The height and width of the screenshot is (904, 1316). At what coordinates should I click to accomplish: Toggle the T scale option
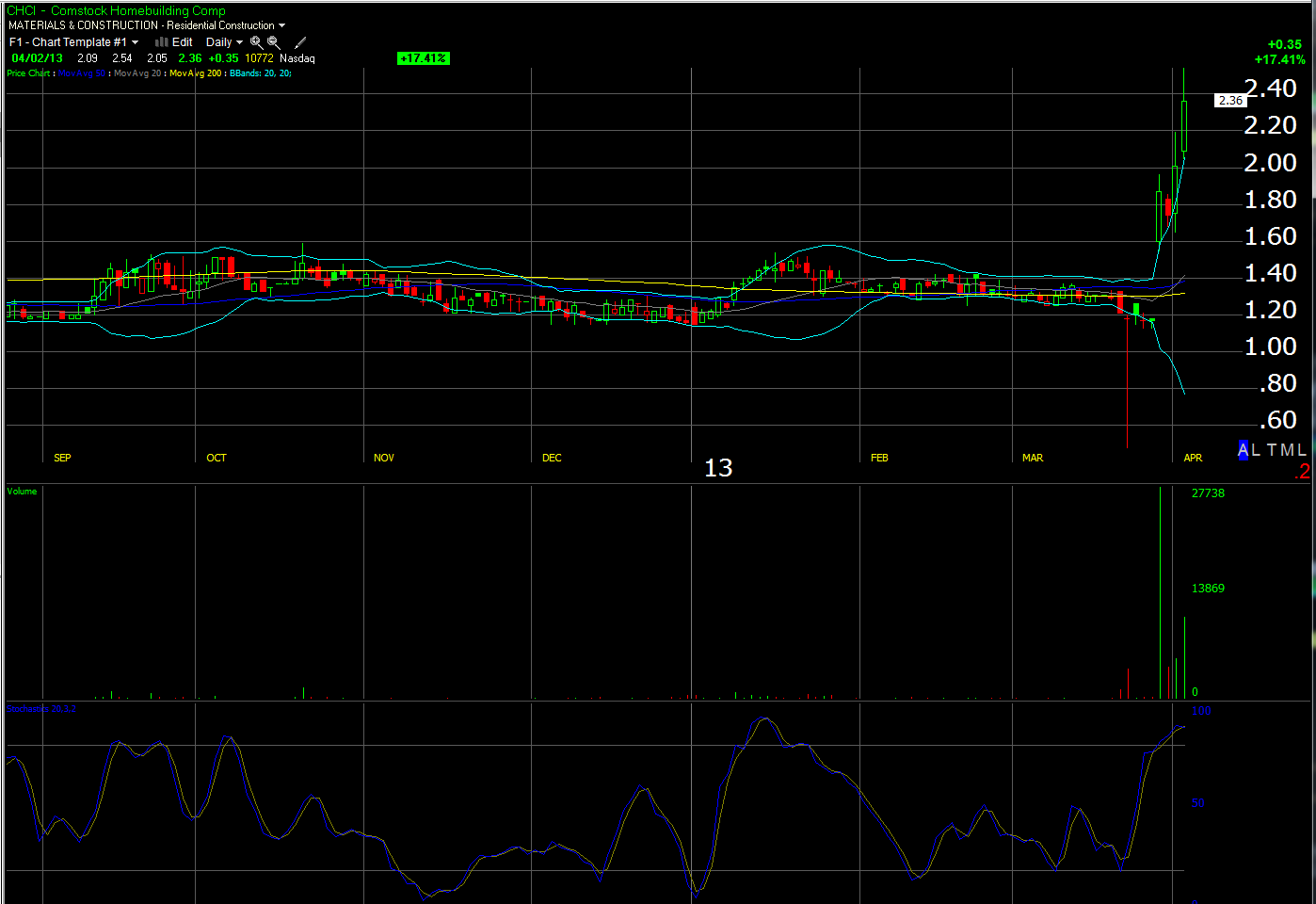1271,450
